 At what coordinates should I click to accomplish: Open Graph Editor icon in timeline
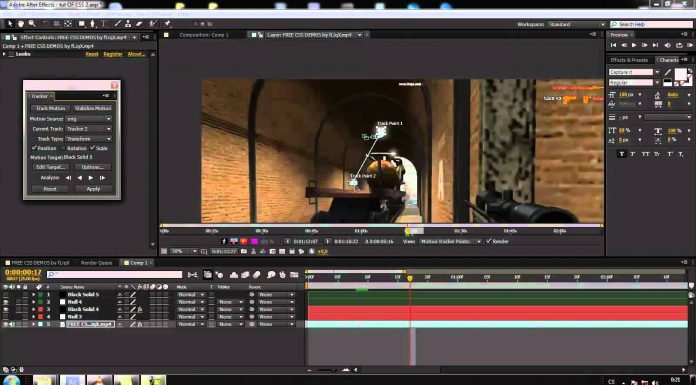(x=294, y=275)
